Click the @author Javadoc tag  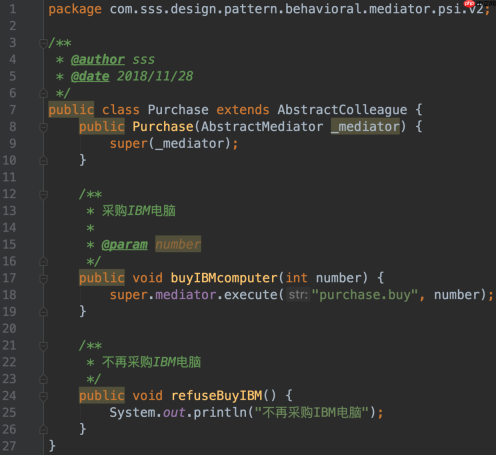coord(98,60)
